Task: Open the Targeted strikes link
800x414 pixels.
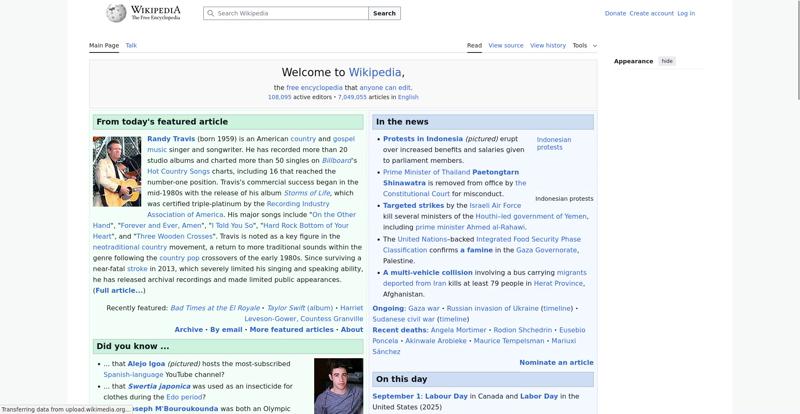Action: pyautogui.click(x=413, y=205)
